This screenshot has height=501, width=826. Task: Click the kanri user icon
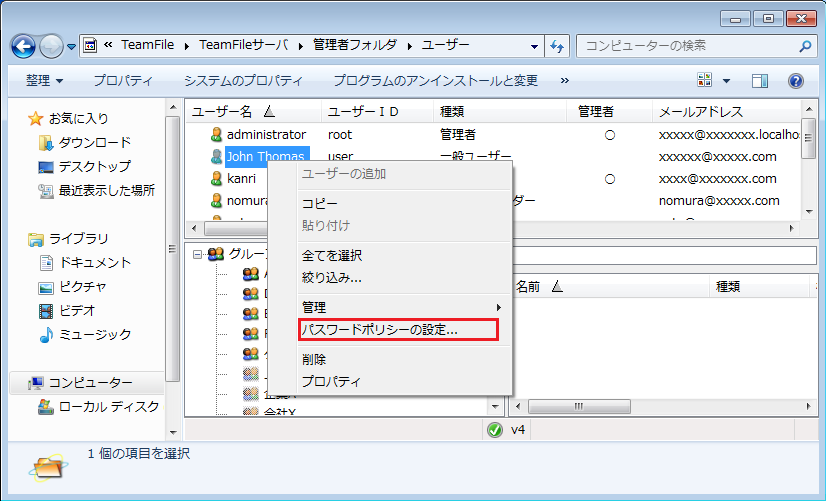(x=216, y=179)
